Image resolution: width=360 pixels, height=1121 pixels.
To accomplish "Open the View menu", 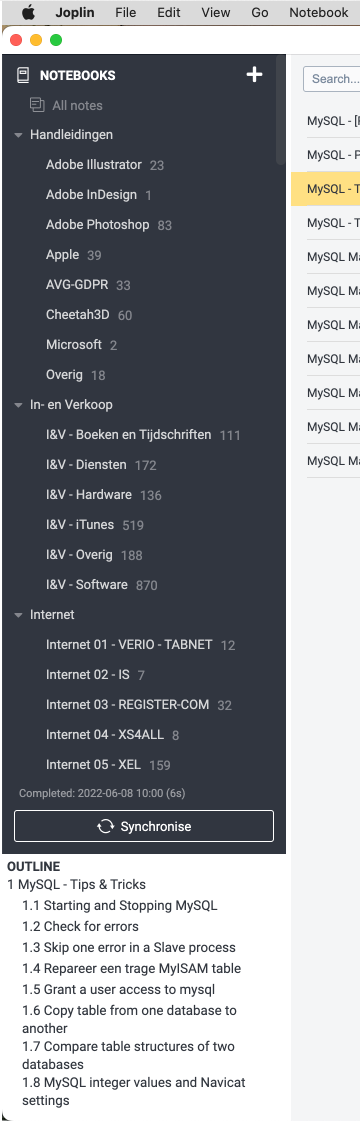I will 216,12.
